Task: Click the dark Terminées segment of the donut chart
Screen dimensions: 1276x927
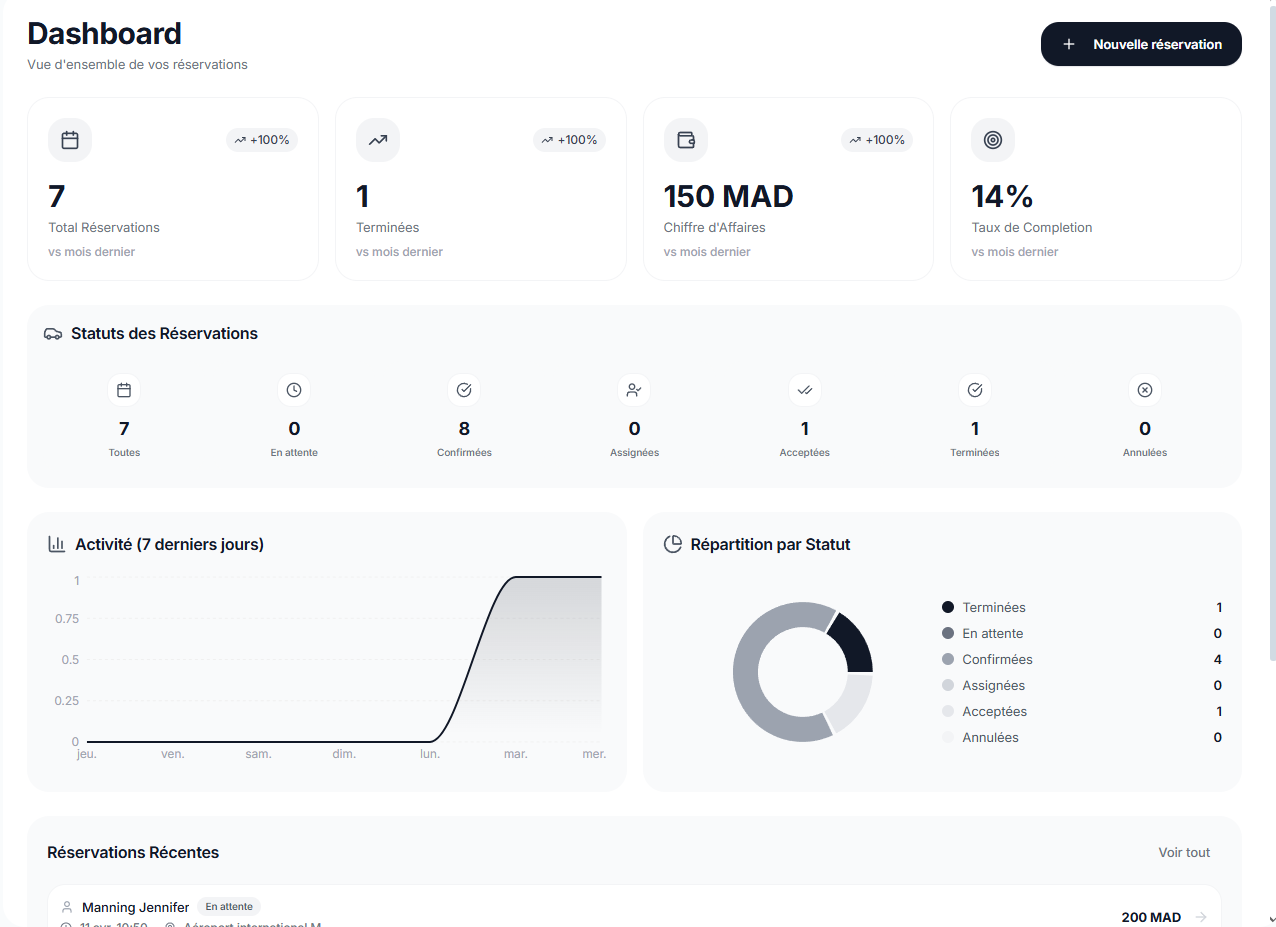Action: [x=853, y=643]
